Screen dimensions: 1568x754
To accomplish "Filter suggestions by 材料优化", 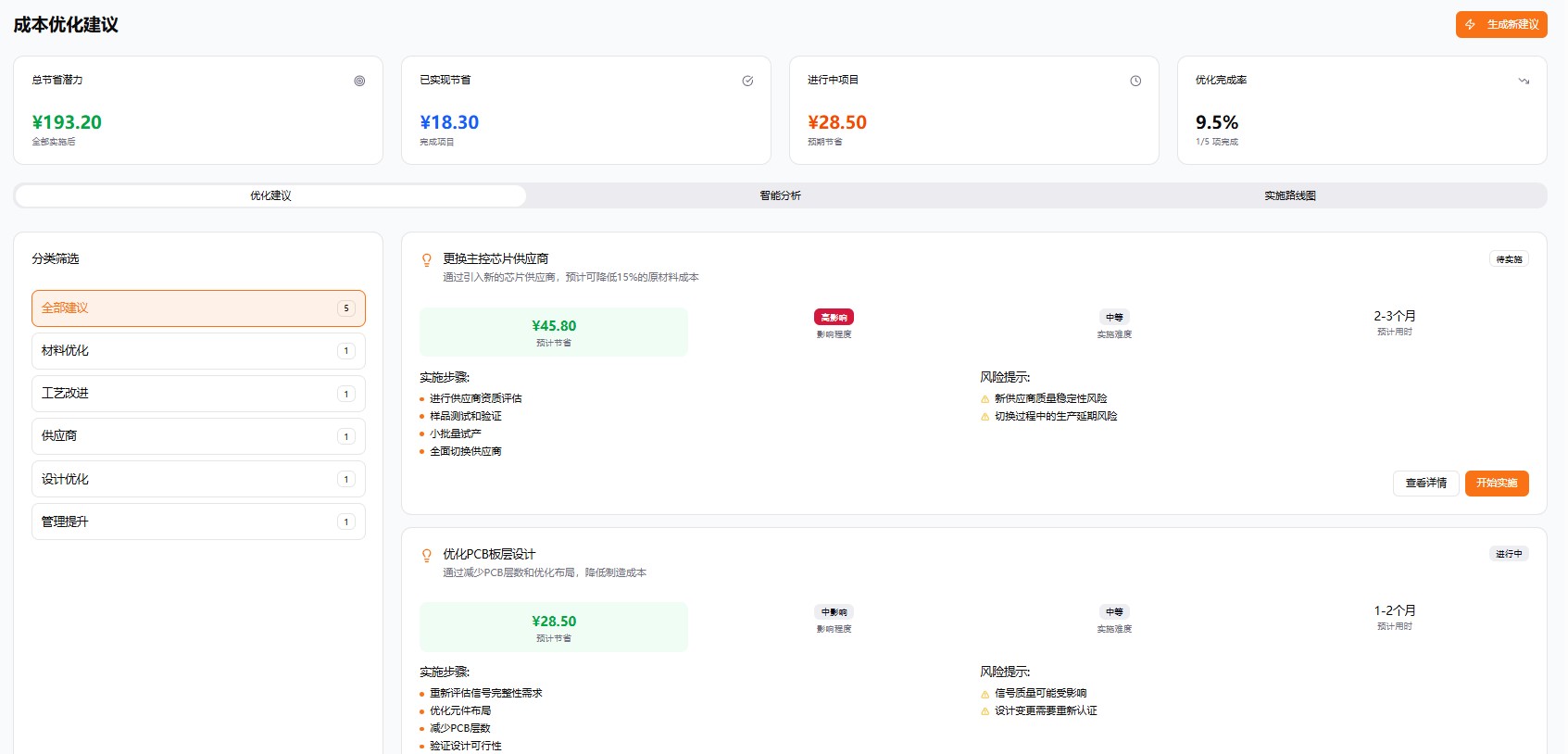I will click(198, 351).
